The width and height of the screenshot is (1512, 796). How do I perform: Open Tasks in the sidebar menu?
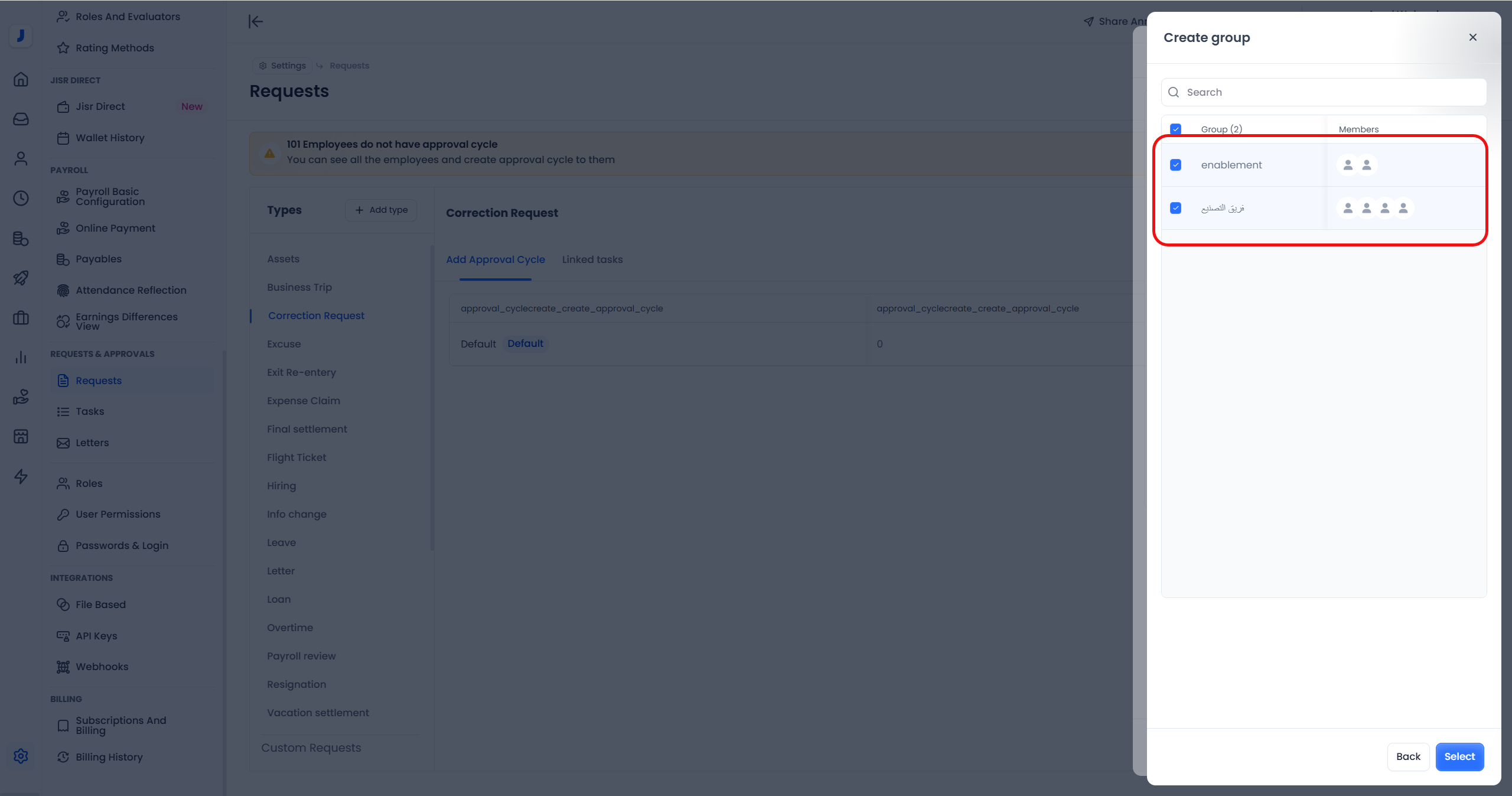coord(90,411)
